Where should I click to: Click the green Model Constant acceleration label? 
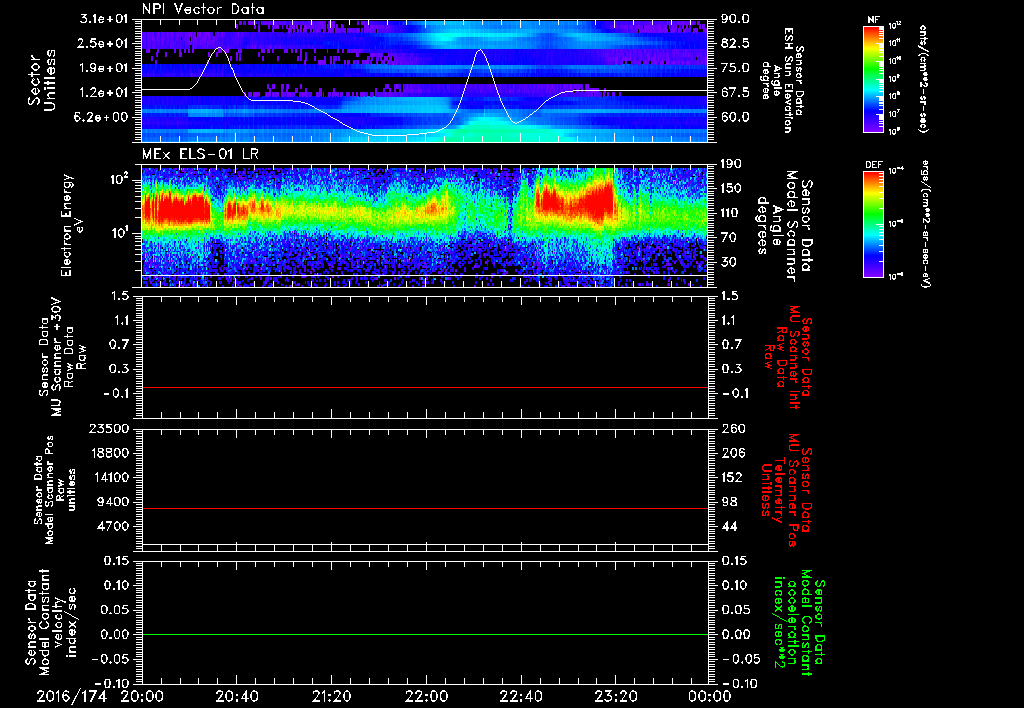799,624
